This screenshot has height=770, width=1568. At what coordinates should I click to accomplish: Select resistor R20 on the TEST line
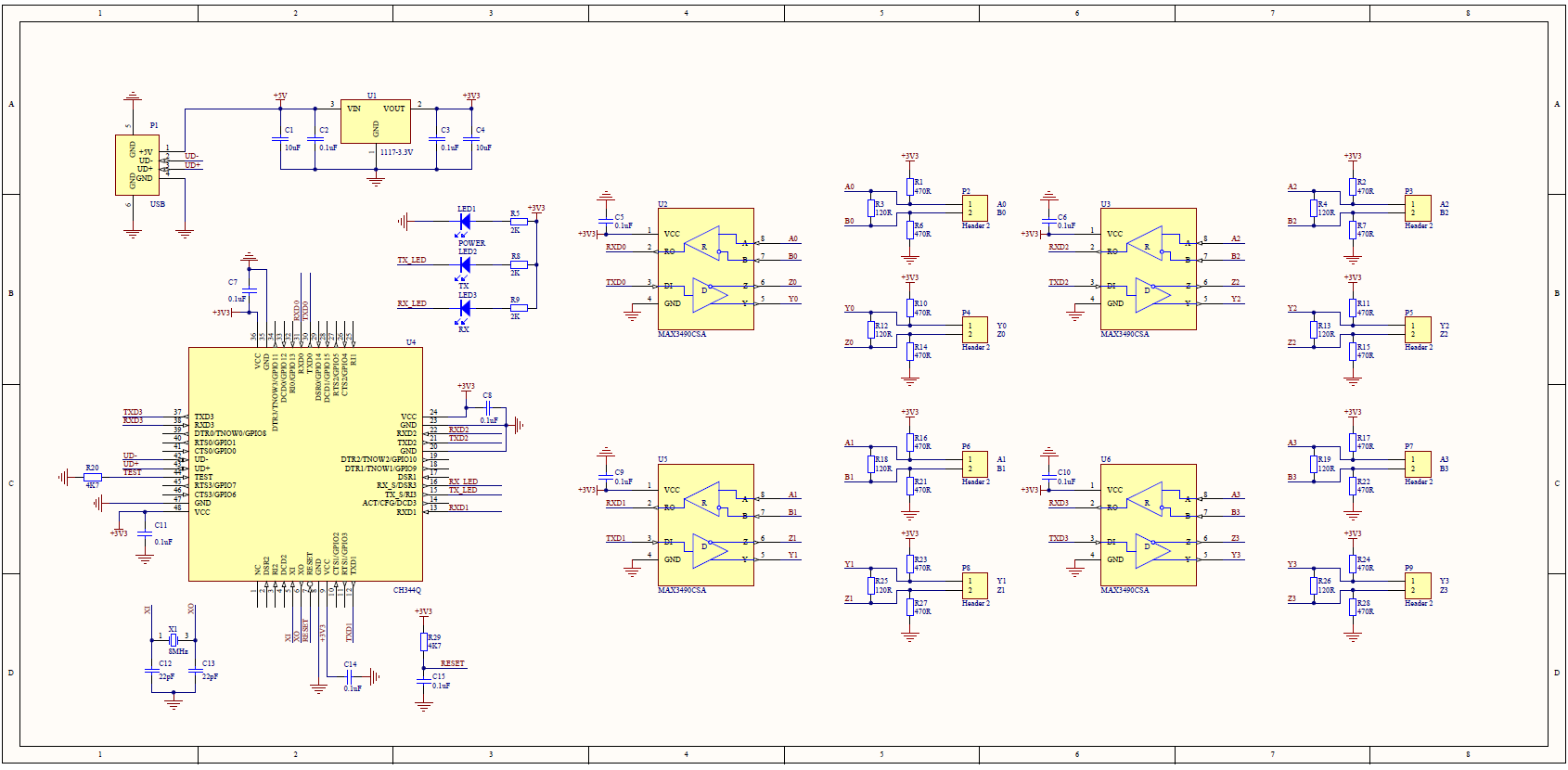(92, 477)
